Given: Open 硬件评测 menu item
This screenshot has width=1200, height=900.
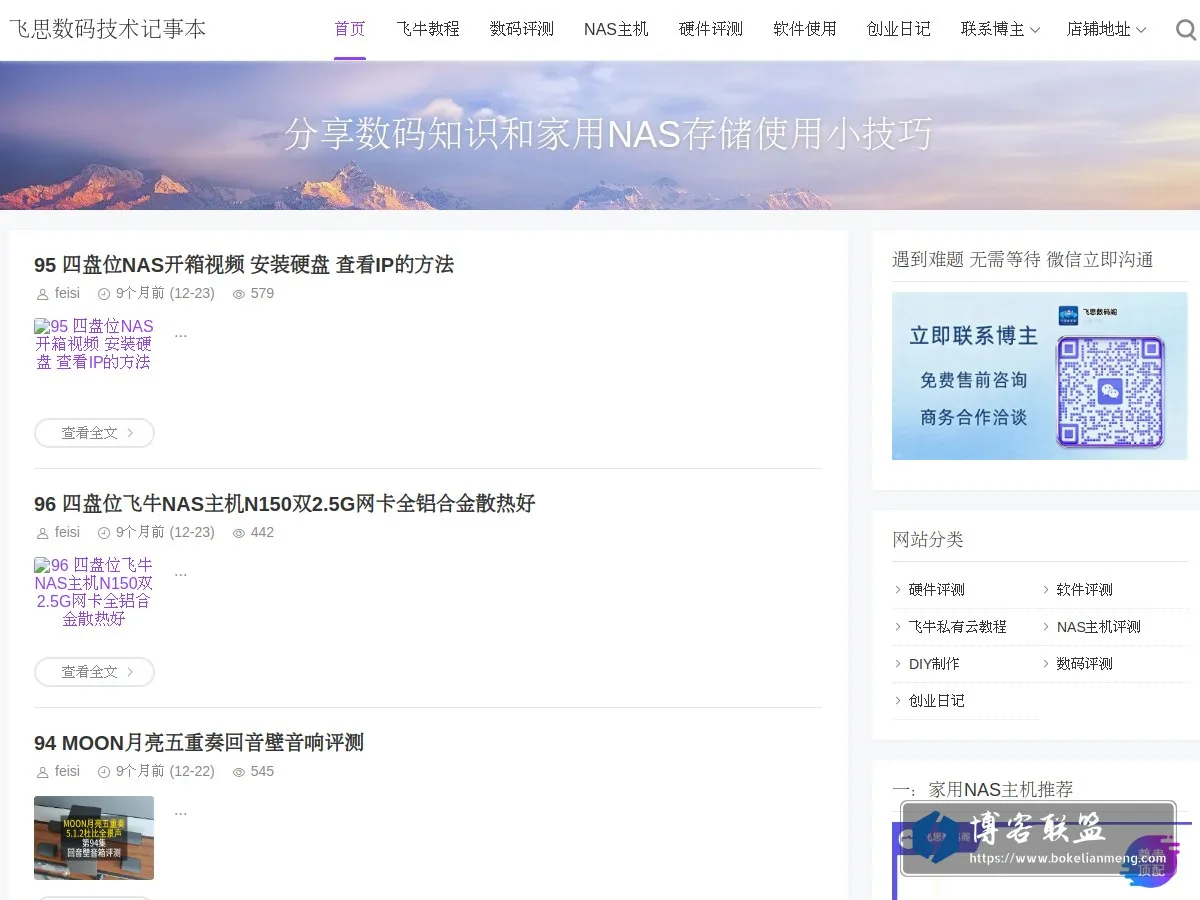Looking at the screenshot, I should 711,29.
